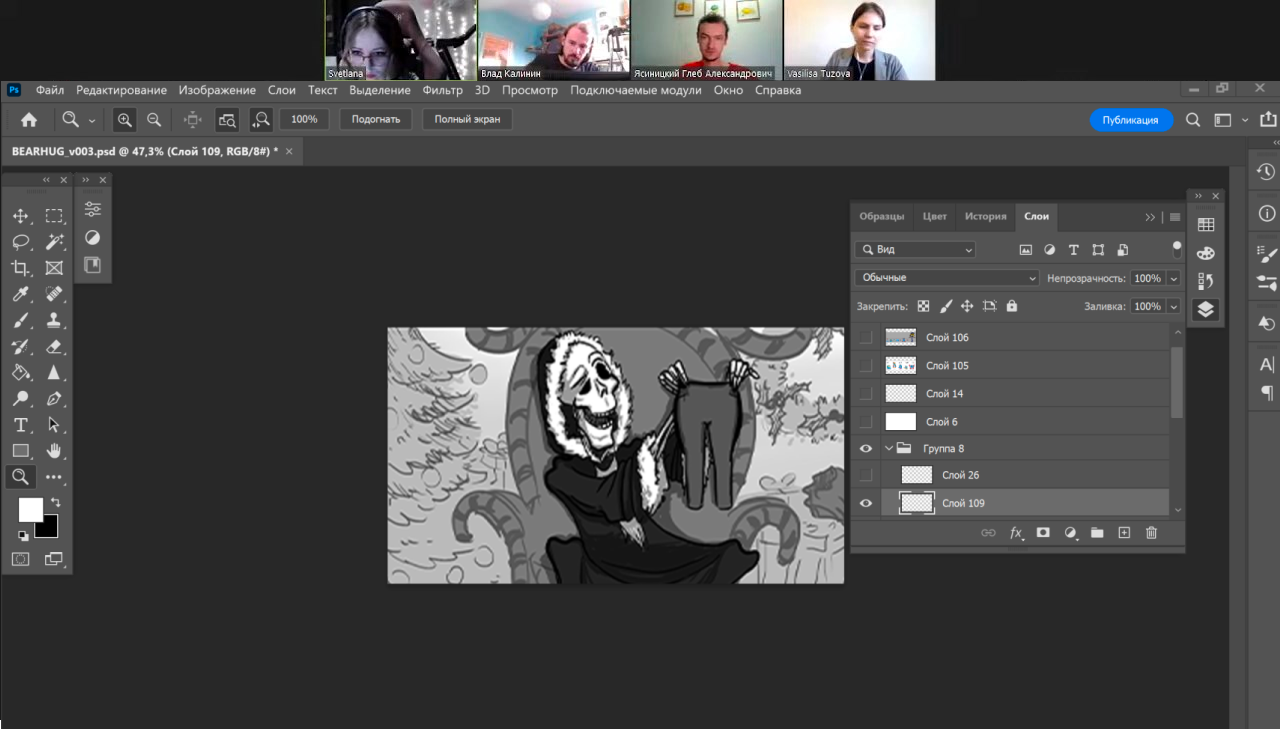The height and width of the screenshot is (729, 1280).
Task: Open the Файл menu
Action: 50,90
